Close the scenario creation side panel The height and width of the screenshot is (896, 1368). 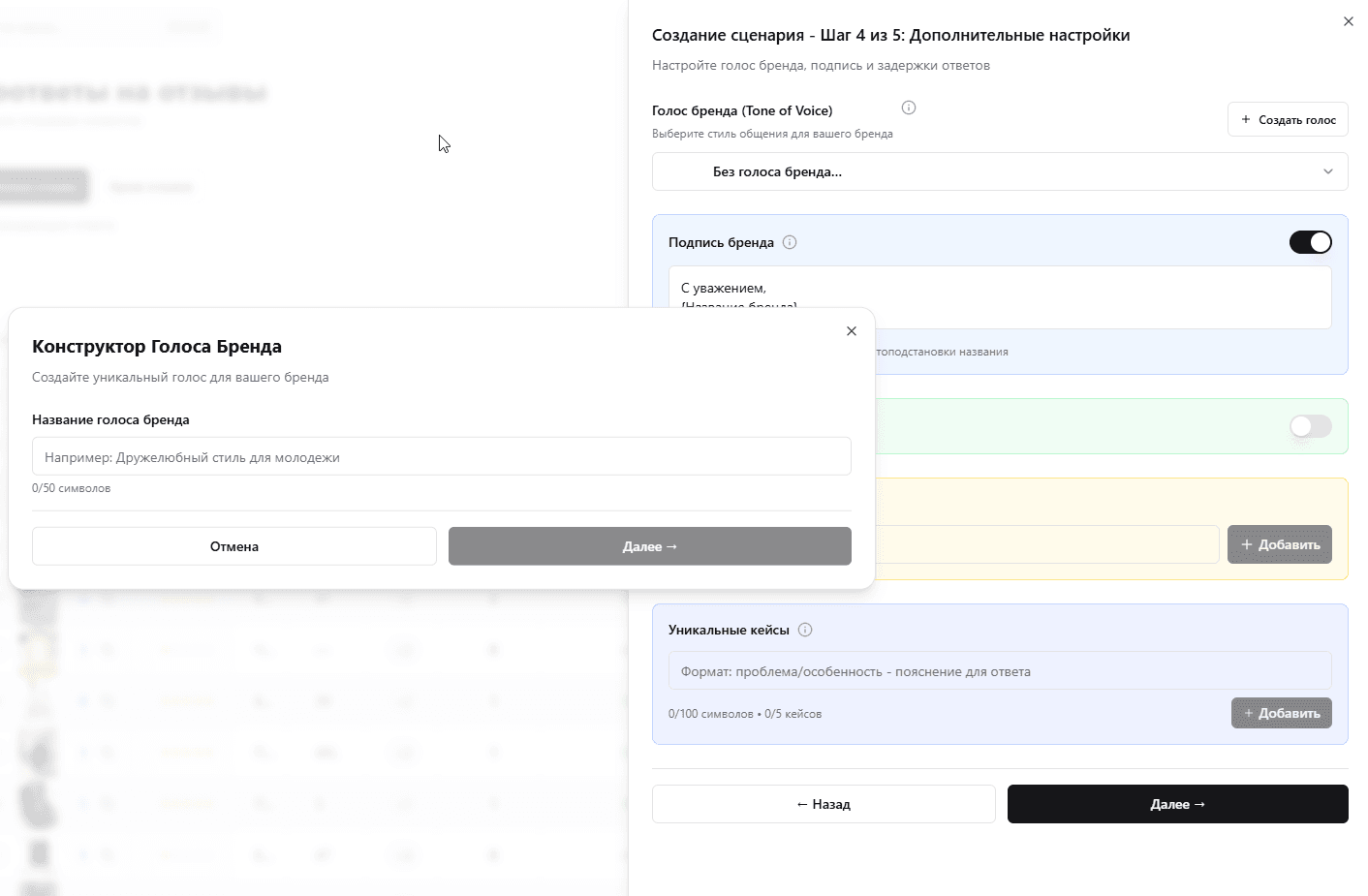(x=1348, y=21)
